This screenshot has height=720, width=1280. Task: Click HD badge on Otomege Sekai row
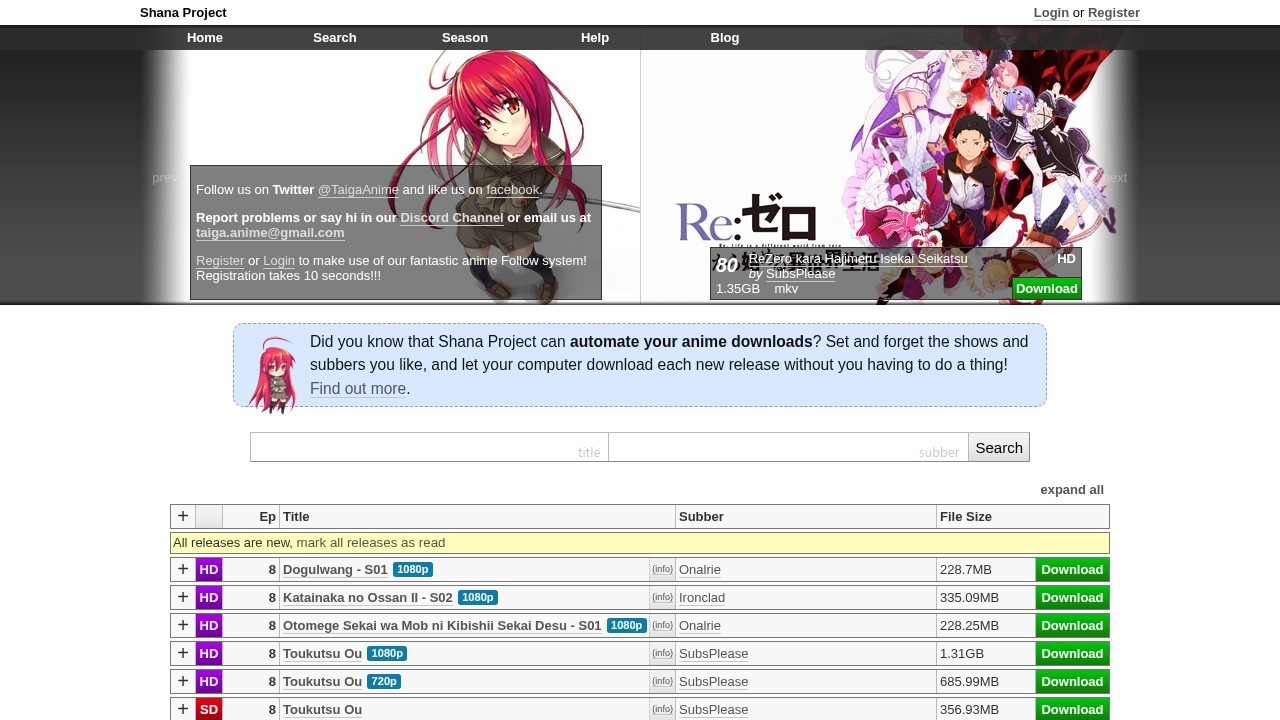coord(209,626)
